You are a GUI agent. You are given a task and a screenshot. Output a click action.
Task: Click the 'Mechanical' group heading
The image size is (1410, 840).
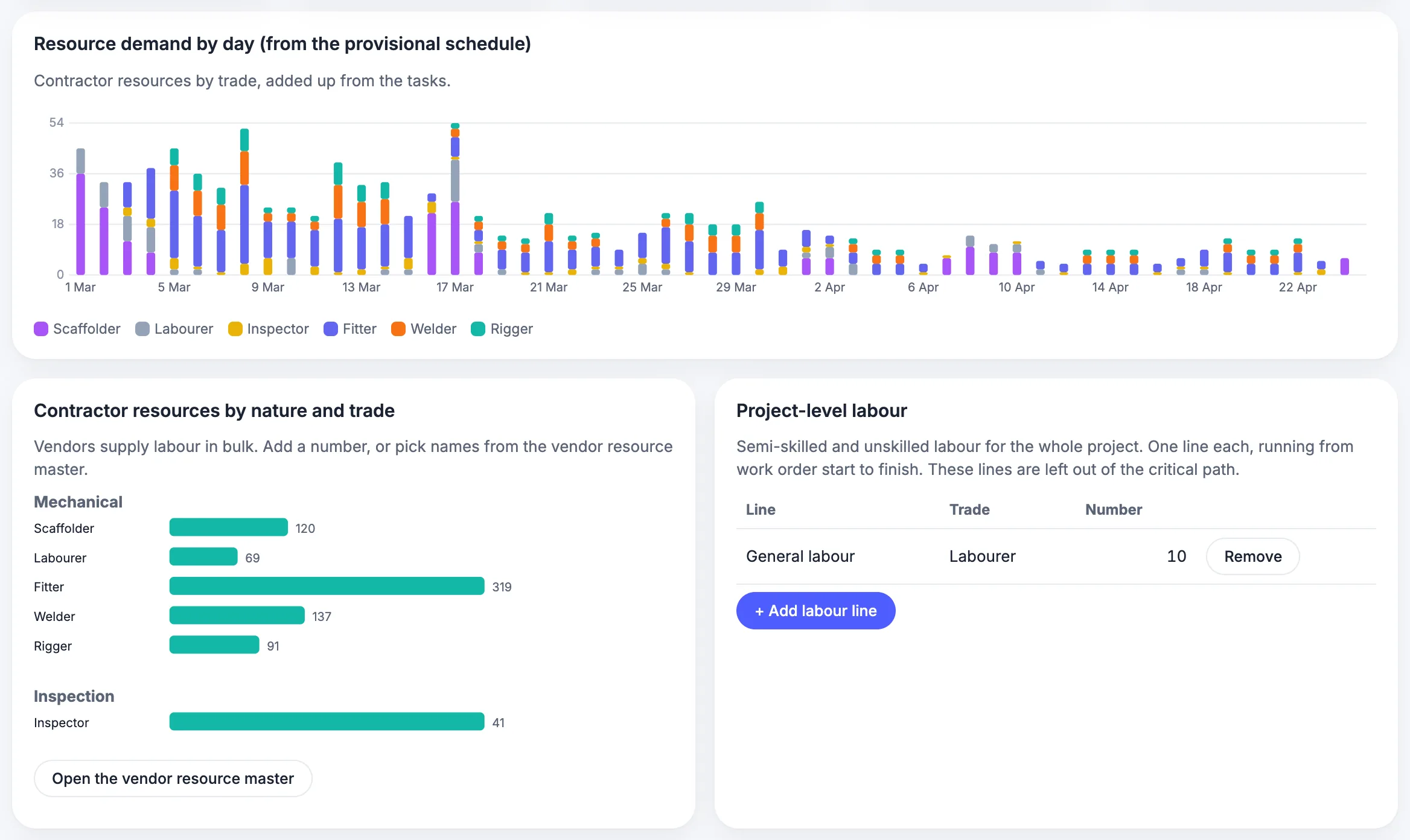pos(78,502)
